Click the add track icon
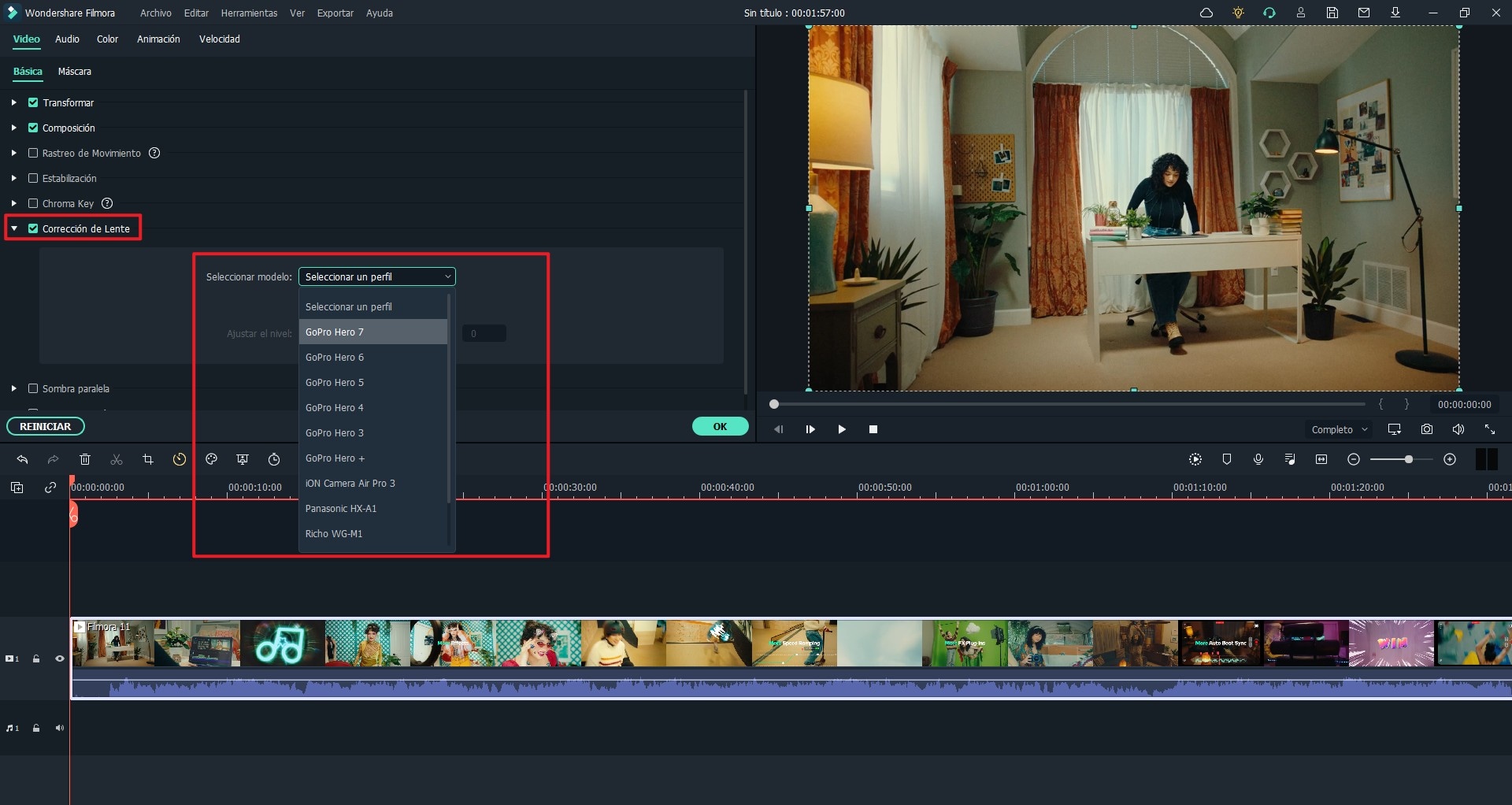The image size is (1512, 805). 17,488
